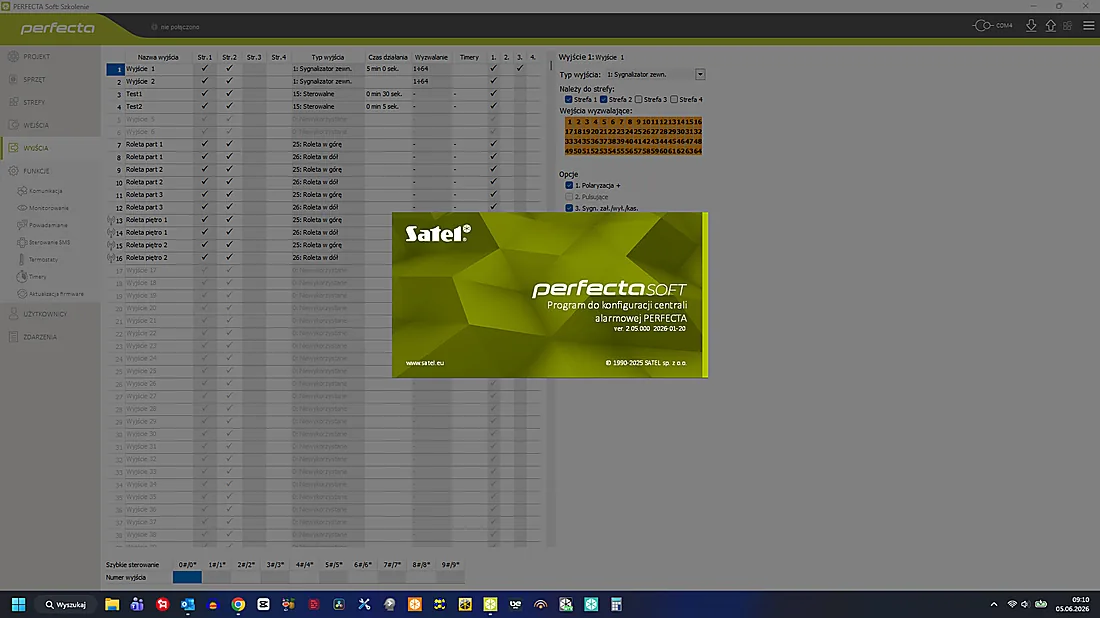Viewport: 1100px width, 618px height.
Task: Open Powiadamianie settings
Action: click(48, 225)
